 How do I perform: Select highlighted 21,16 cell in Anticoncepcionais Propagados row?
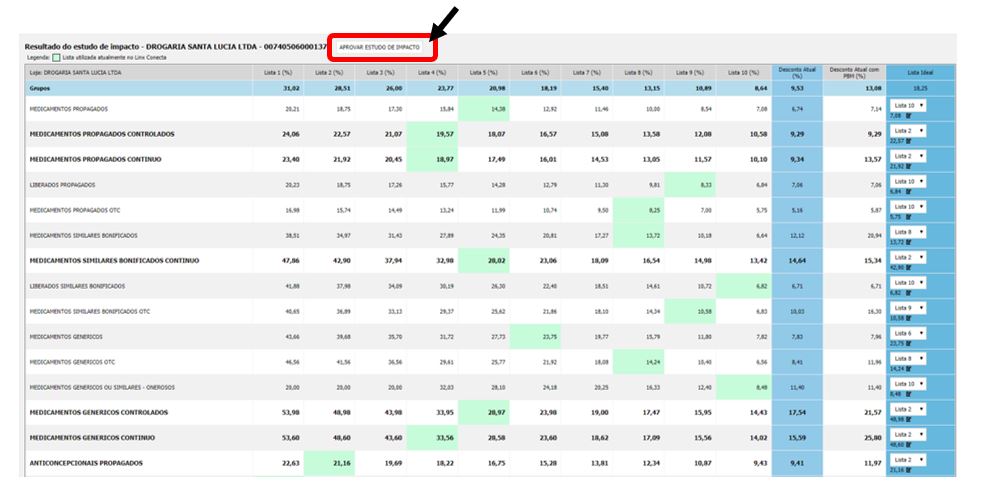[330, 463]
